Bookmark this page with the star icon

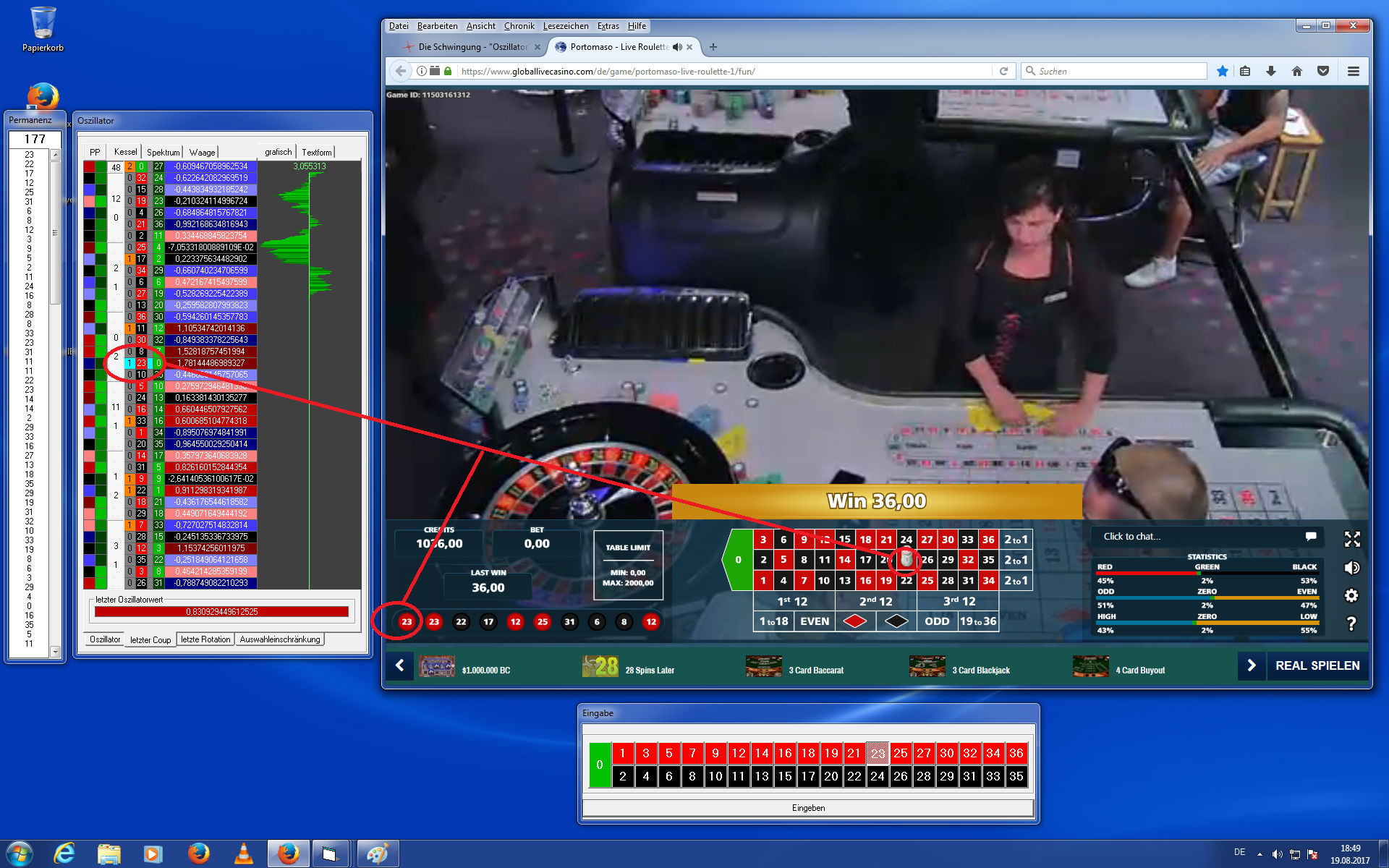coord(1222,71)
